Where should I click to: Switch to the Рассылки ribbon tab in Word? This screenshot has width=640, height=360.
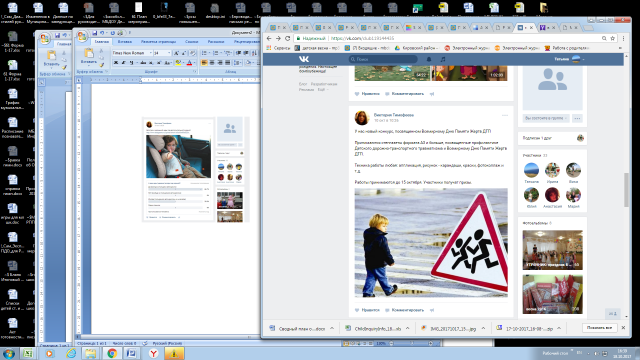coord(216,42)
